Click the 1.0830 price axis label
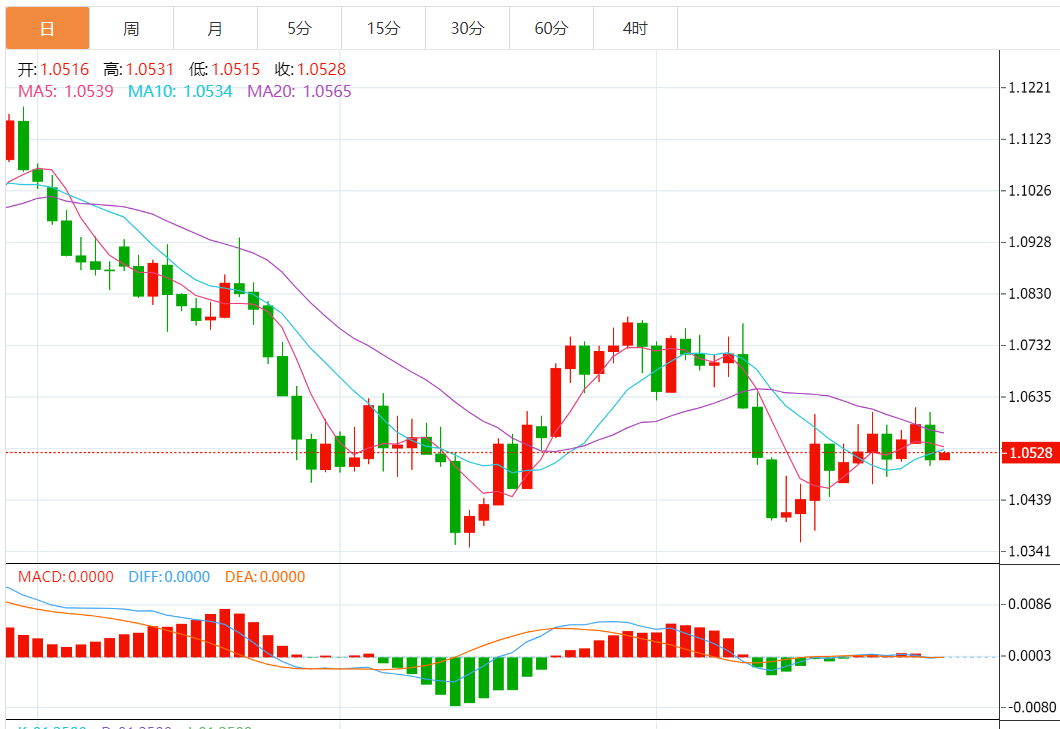Image resolution: width=1060 pixels, height=729 pixels. [x=1030, y=293]
